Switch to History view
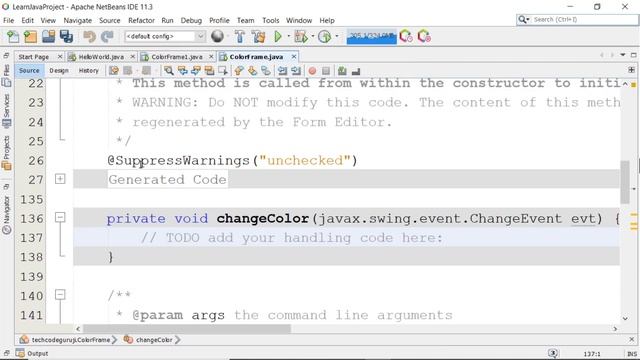 [x=89, y=71]
